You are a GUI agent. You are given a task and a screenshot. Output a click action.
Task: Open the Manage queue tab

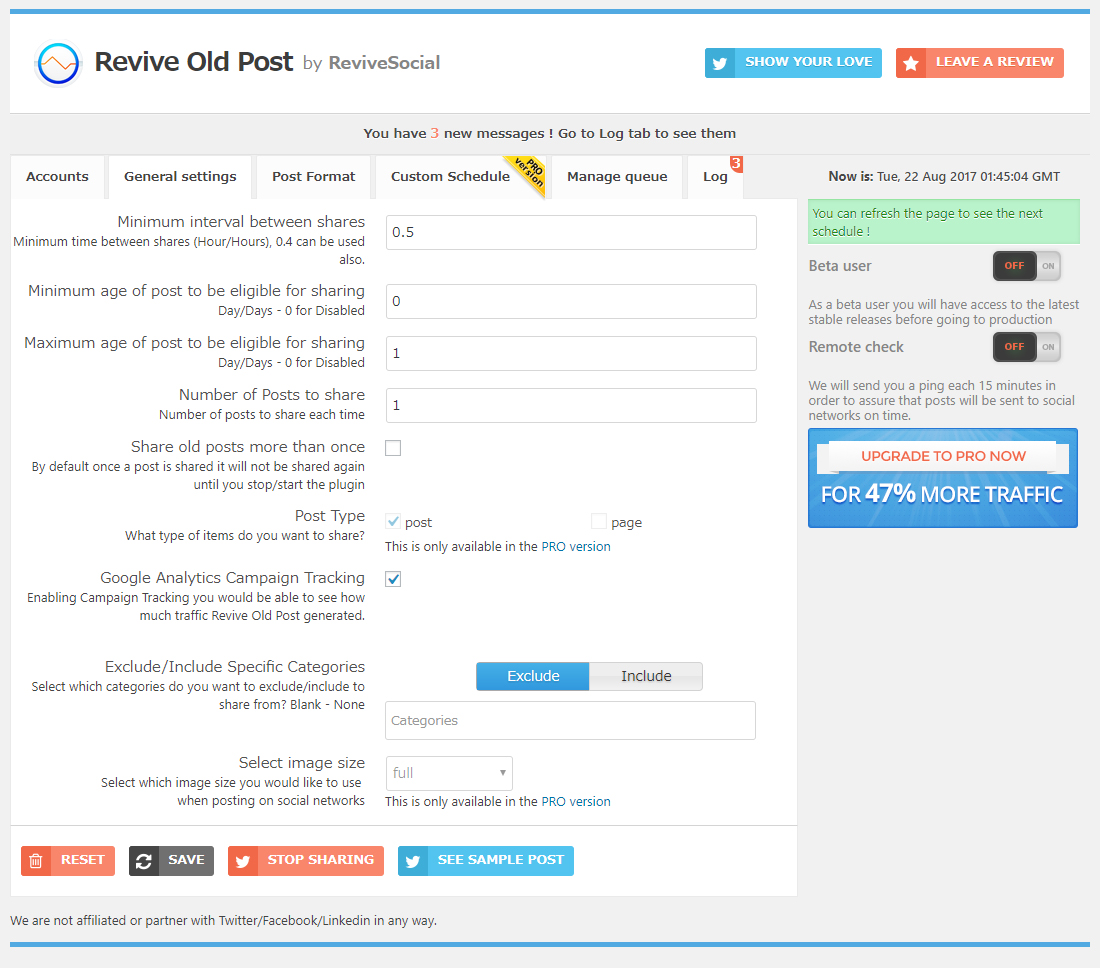point(617,177)
